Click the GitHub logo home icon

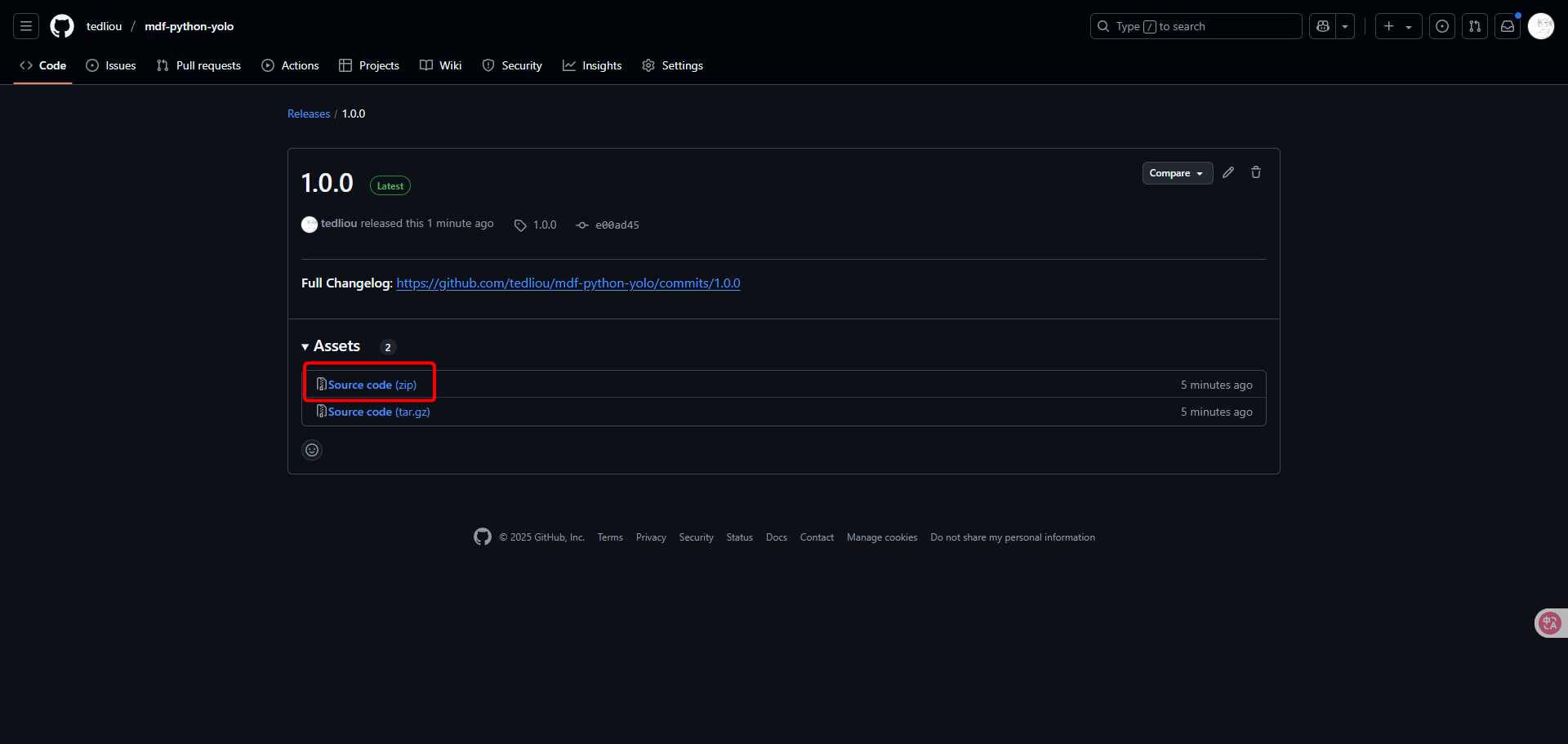62,26
